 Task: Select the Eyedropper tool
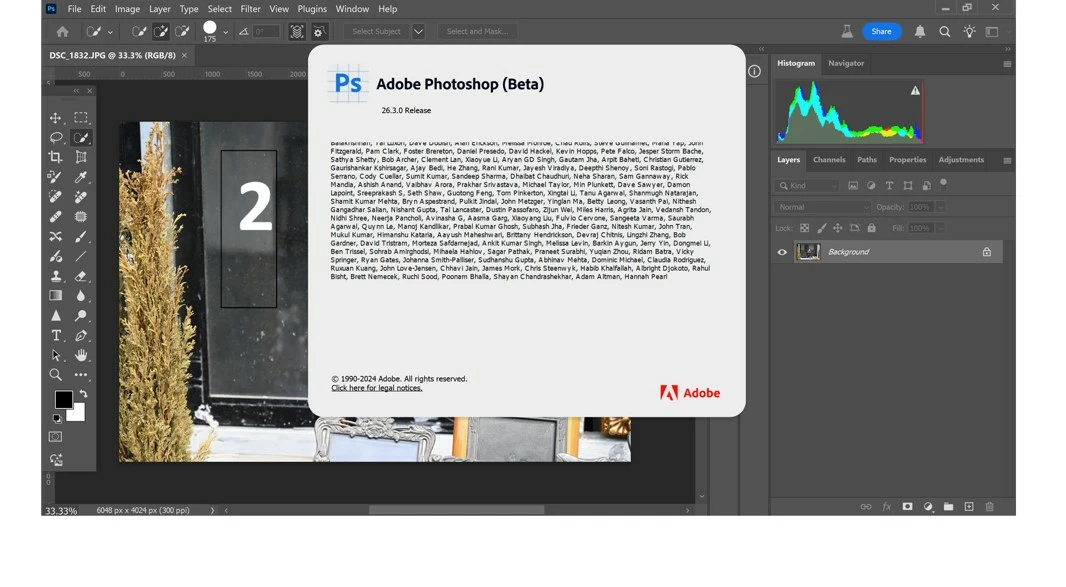81,177
